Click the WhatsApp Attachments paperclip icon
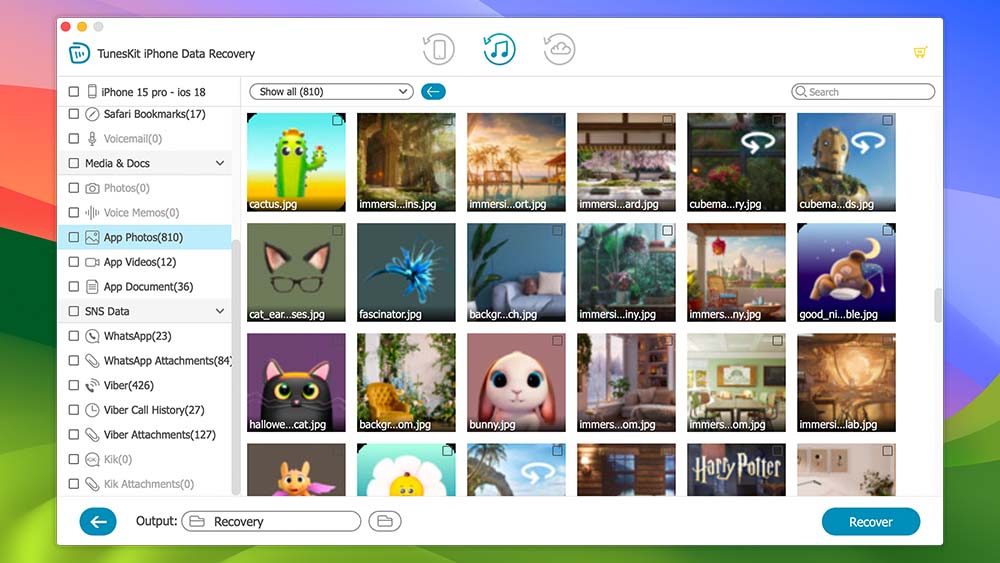This screenshot has height=563, width=1000. pos(92,361)
